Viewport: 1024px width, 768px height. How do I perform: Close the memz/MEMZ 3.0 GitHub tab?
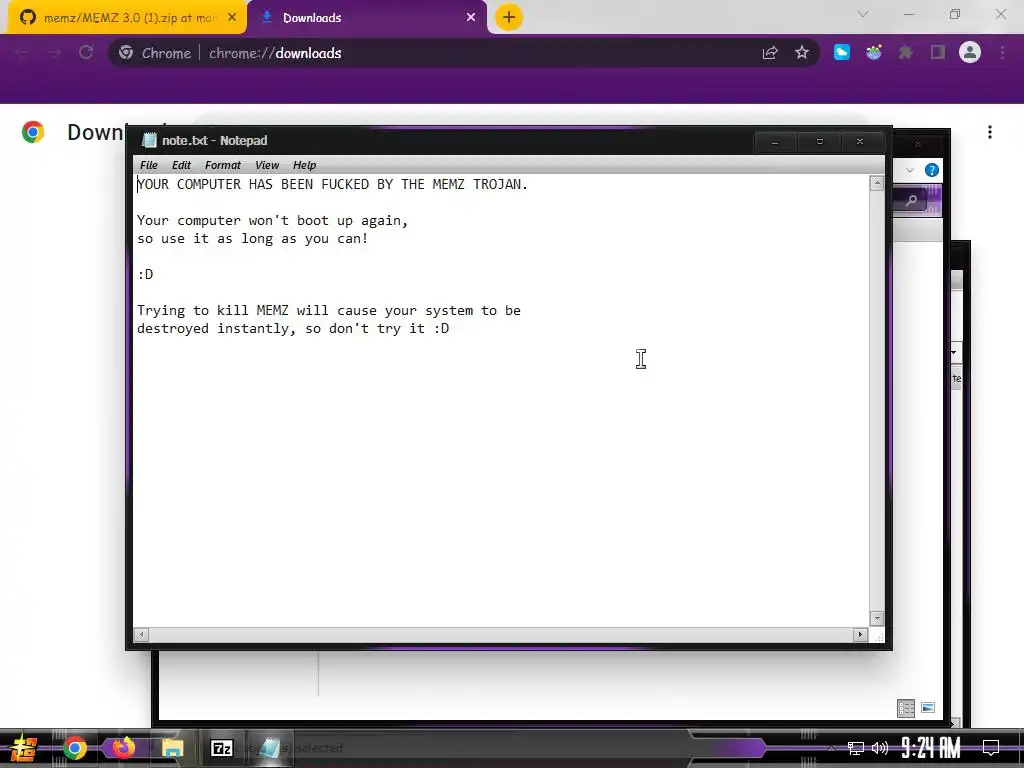[x=232, y=18]
